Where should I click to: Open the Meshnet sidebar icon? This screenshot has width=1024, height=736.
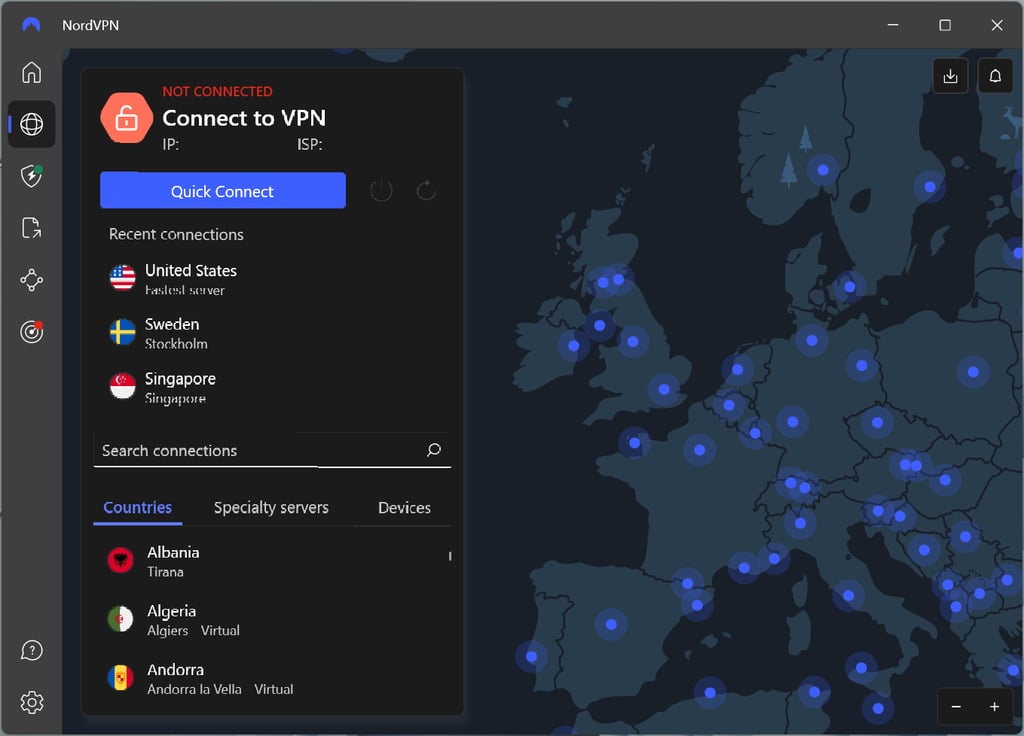31,280
